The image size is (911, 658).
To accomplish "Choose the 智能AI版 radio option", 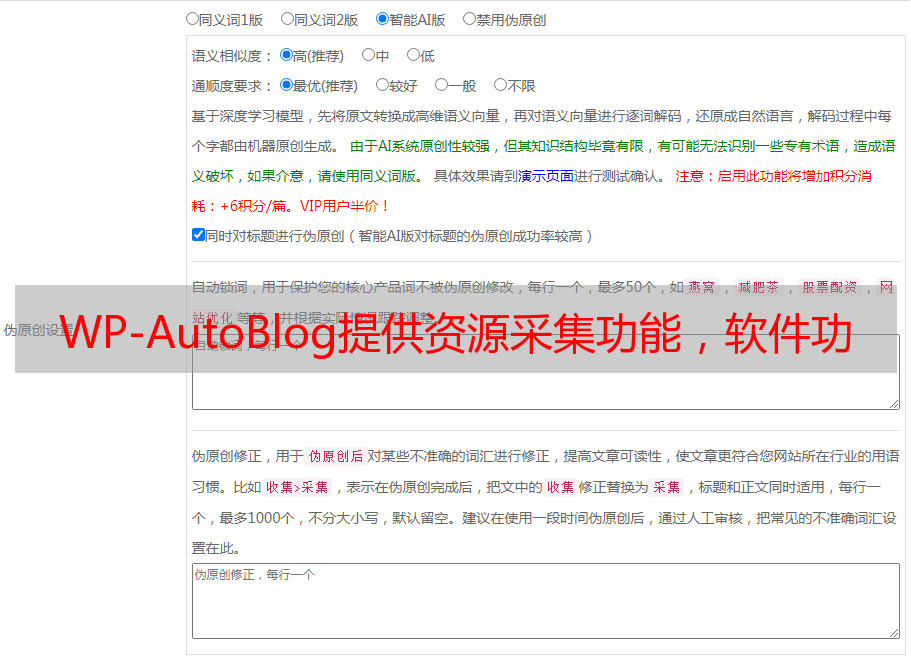I will pyautogui.click(x=382, y=19).
